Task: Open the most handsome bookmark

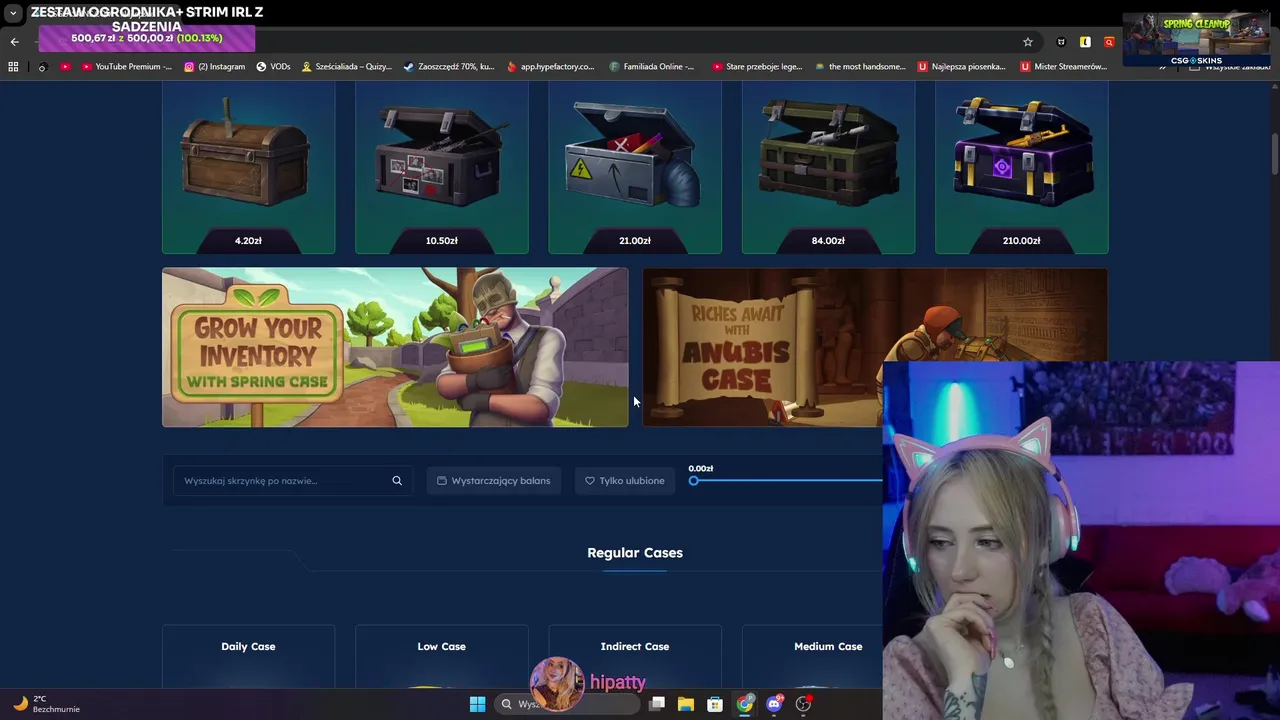Action: click(860, 67)
